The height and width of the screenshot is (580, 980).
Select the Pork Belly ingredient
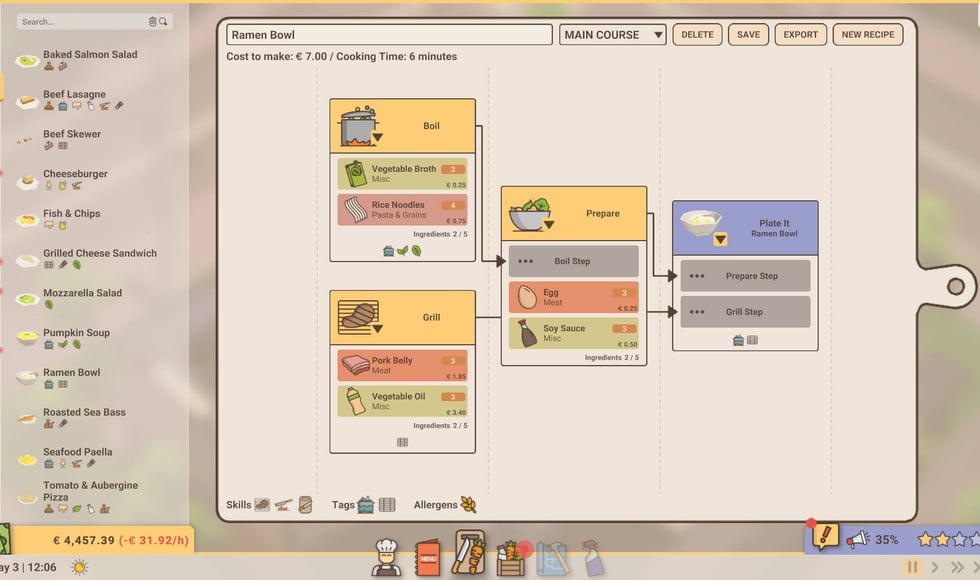click(402, 365)
